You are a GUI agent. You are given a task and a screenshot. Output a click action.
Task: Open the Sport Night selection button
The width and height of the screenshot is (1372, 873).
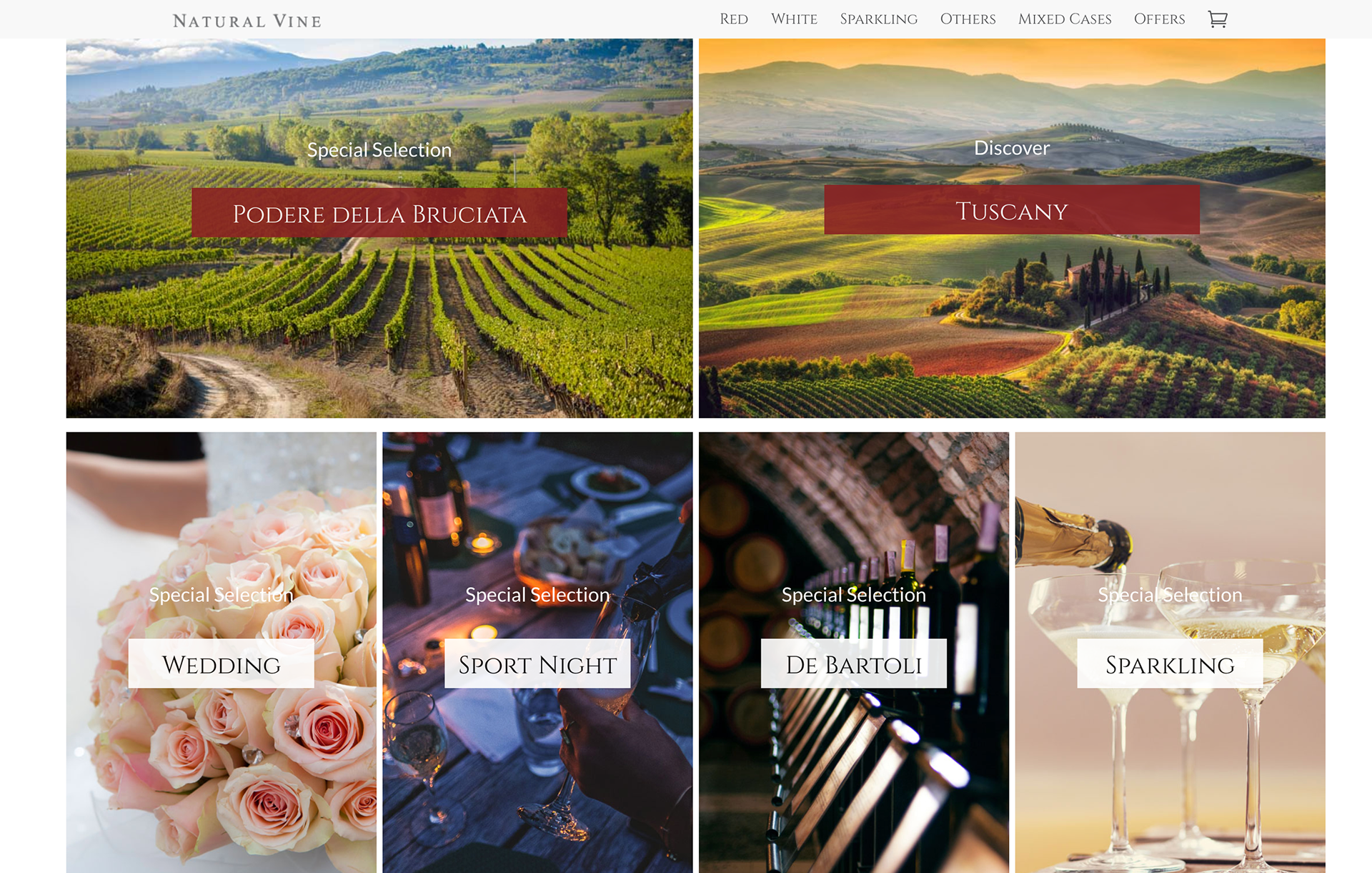pos(537,664)
